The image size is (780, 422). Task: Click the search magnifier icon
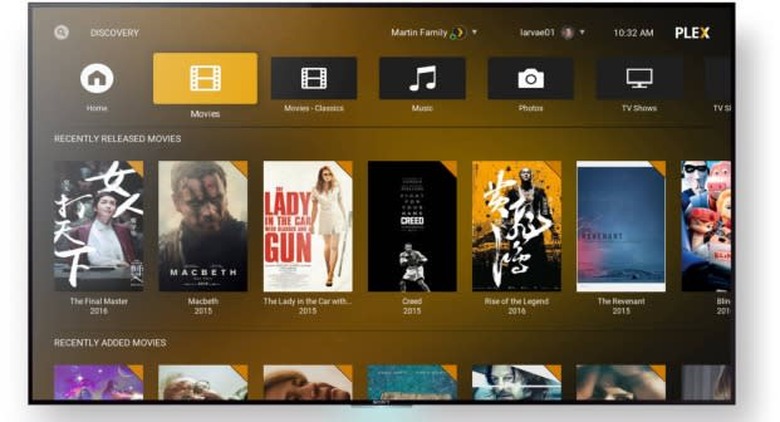(x=61, y=32)
